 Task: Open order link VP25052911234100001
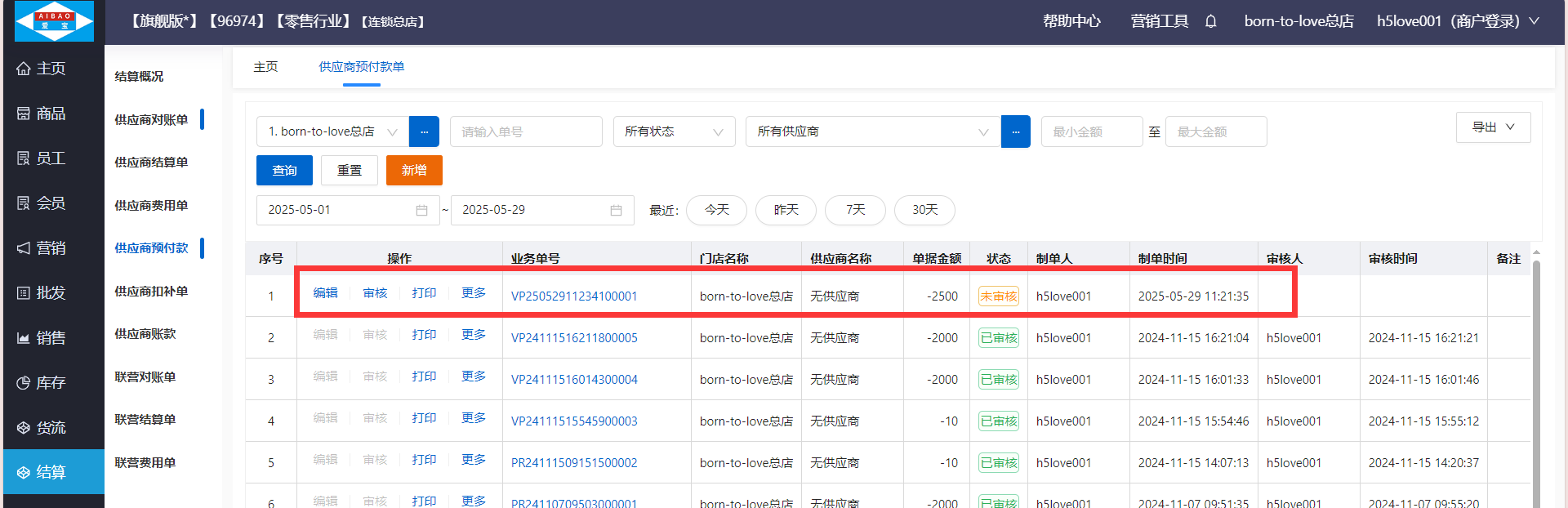(x=574, y=296)
